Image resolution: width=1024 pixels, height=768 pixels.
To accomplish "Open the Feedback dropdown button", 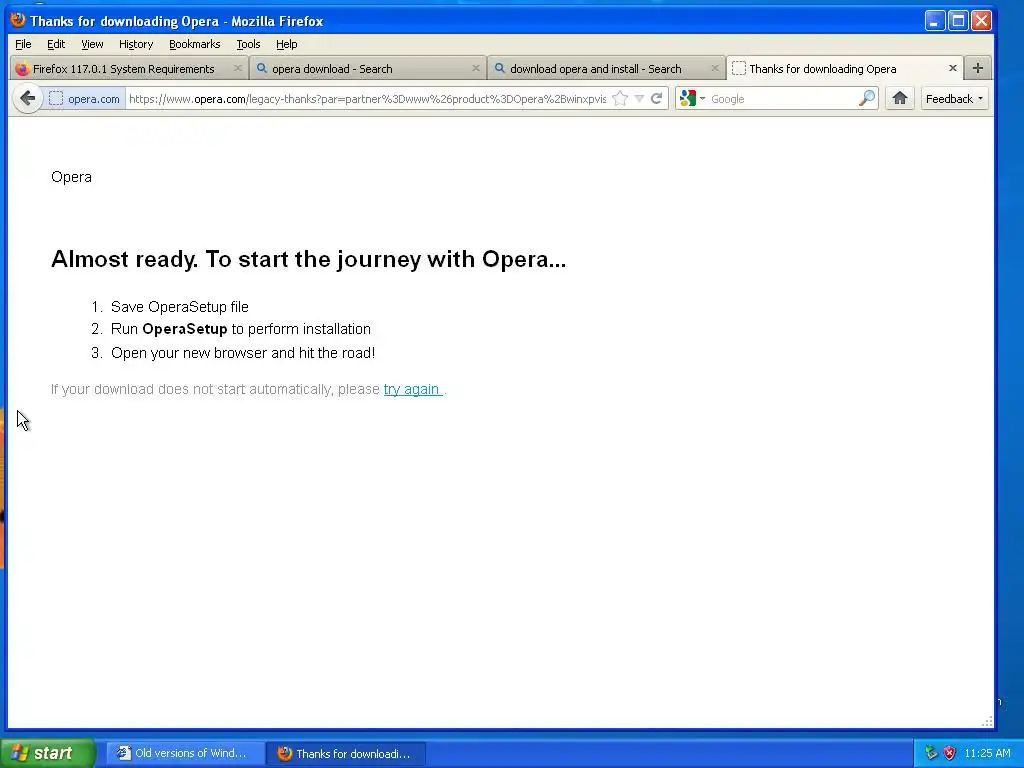I will point(954,99).
